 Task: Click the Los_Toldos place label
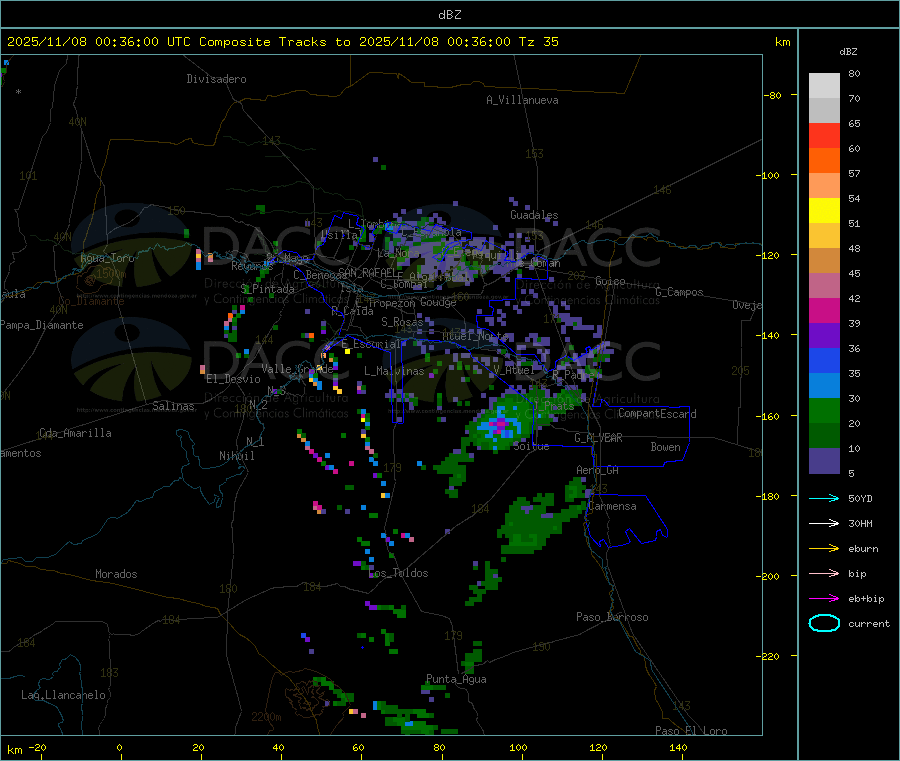click(x=398, y=573)
